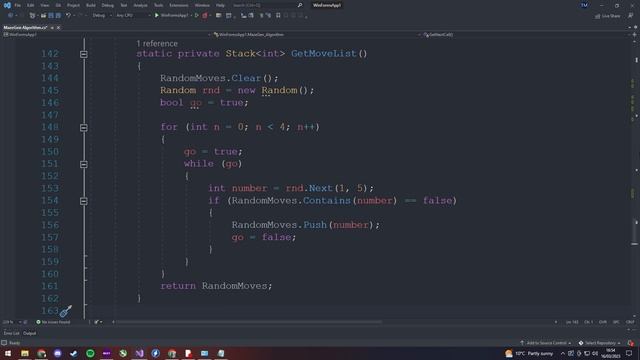Screen dimensions: 640x360
Task: Open the Help menu
Action: tap(220, 5)
